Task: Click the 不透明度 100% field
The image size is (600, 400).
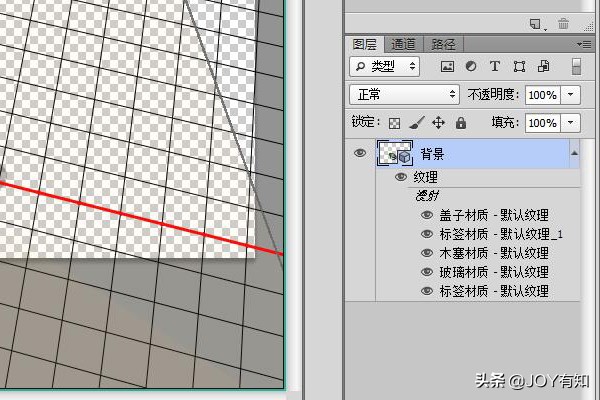Action: pos(543,95)
